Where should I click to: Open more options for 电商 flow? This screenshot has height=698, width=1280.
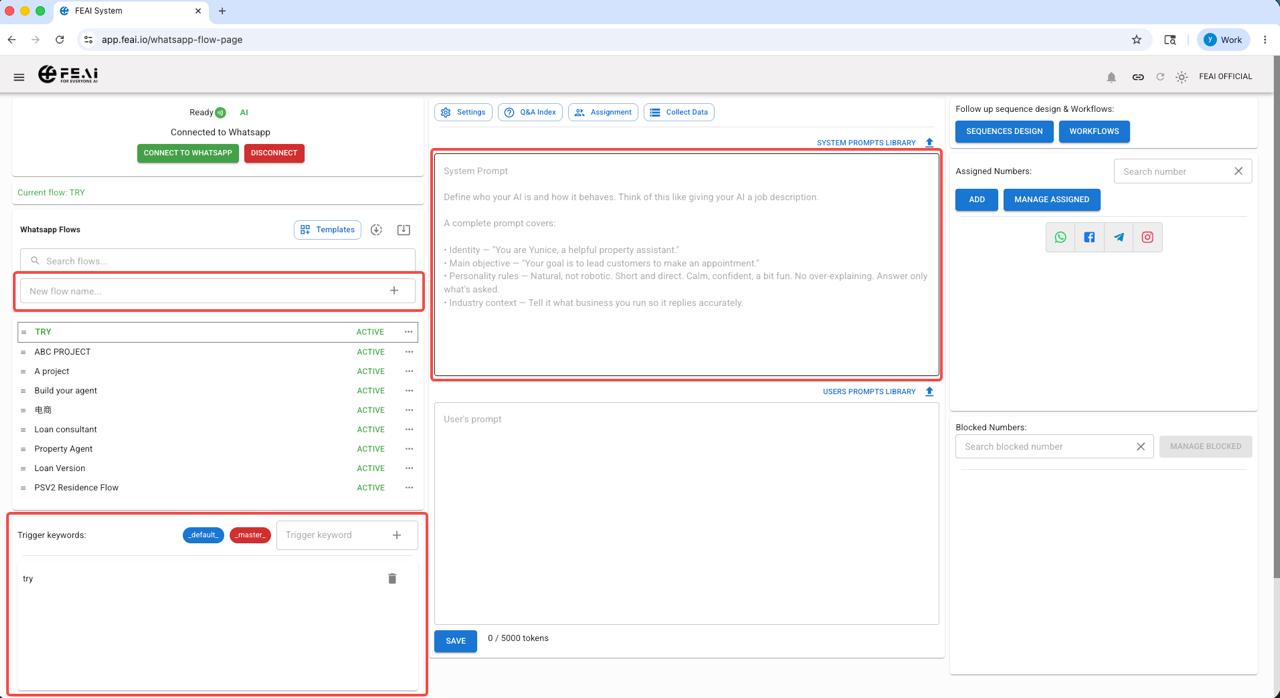click(408, 410)
